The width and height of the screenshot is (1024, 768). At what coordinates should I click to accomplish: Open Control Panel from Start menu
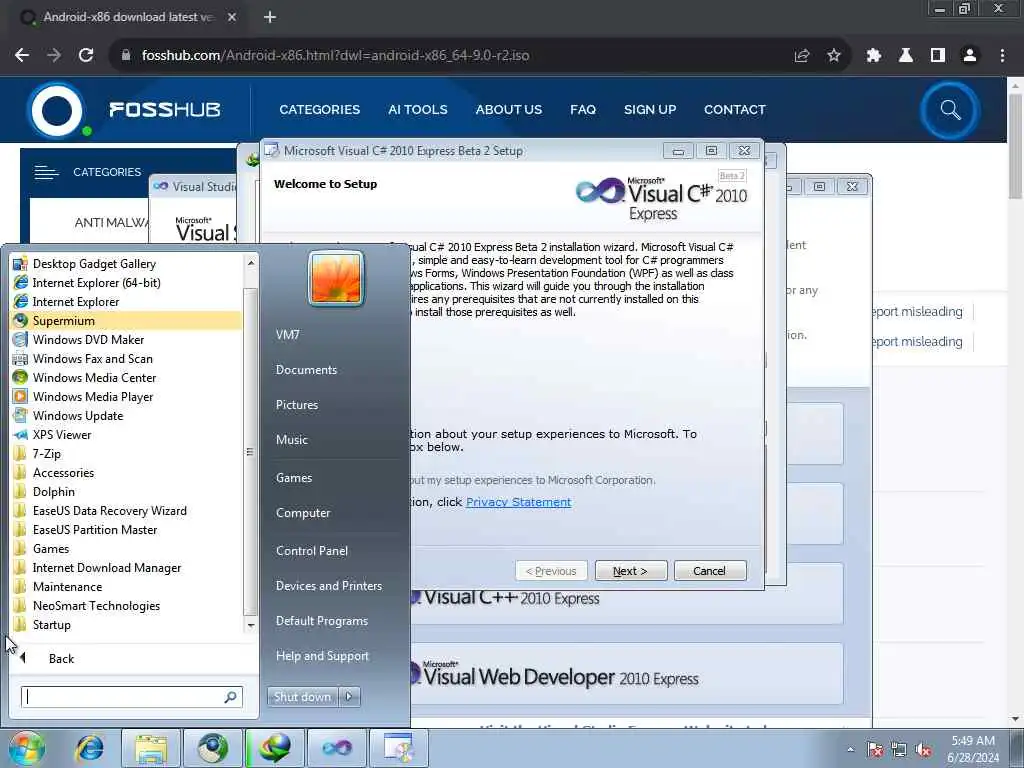[312, 551]
